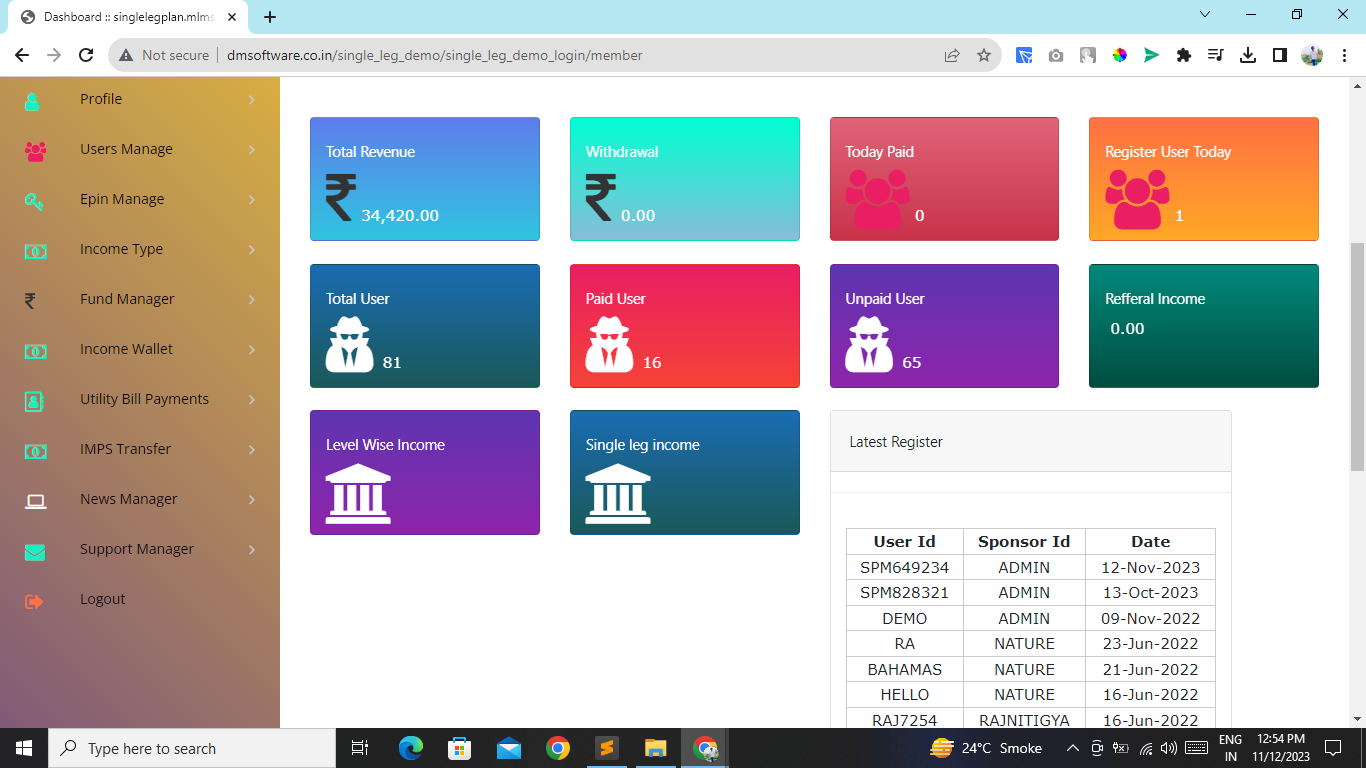Click the people icon in Register User Today card

1136,198
